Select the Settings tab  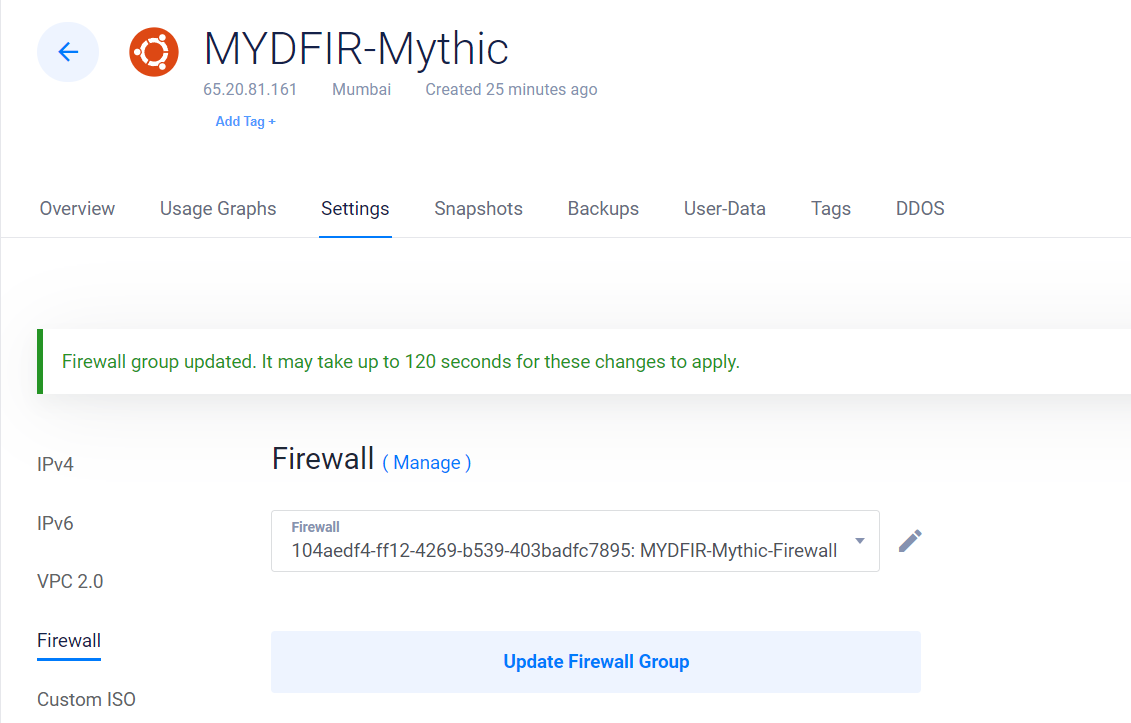355,209
